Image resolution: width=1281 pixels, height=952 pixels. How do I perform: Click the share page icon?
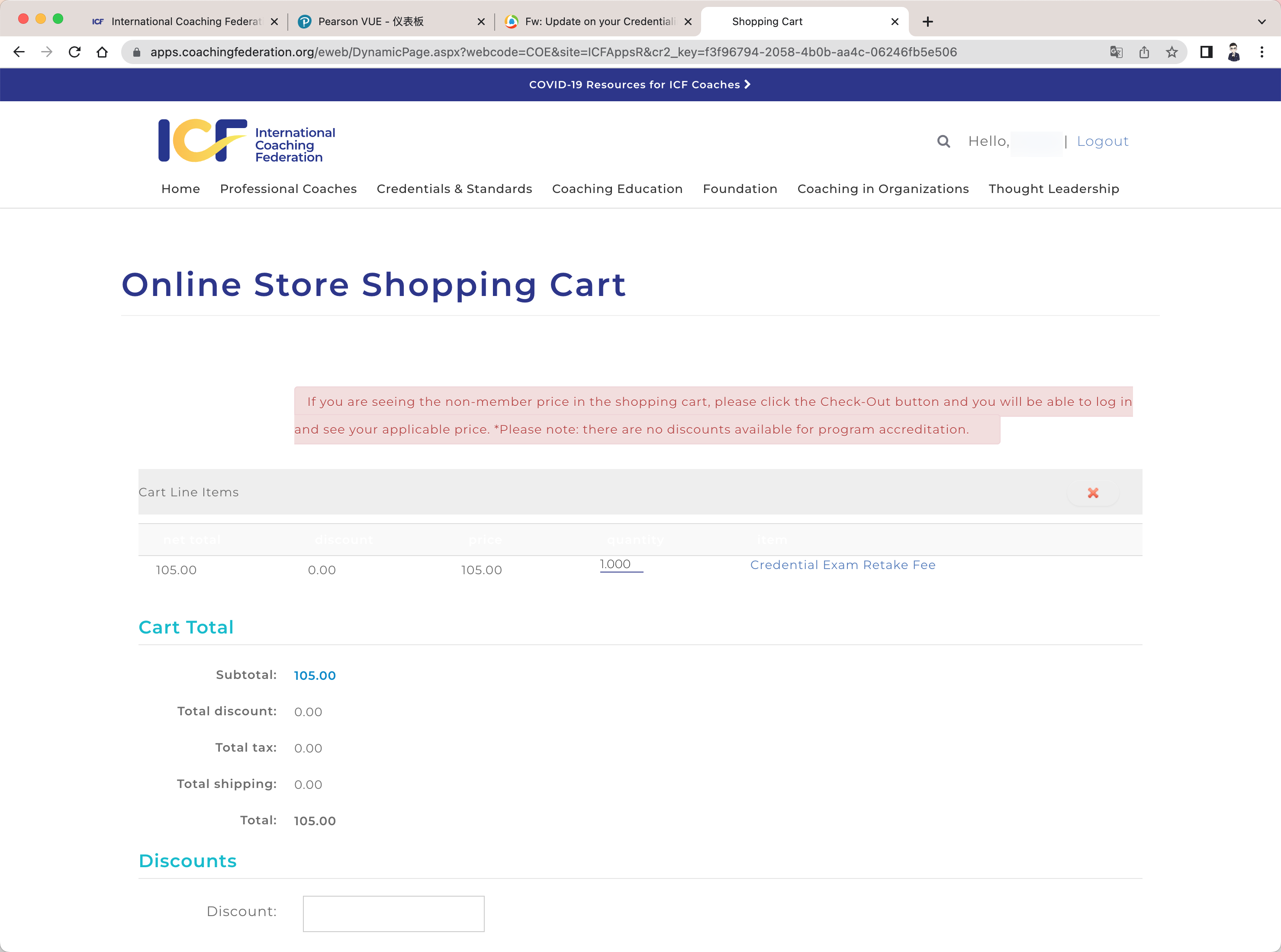pyautogui.click(x=1144, y=52)
